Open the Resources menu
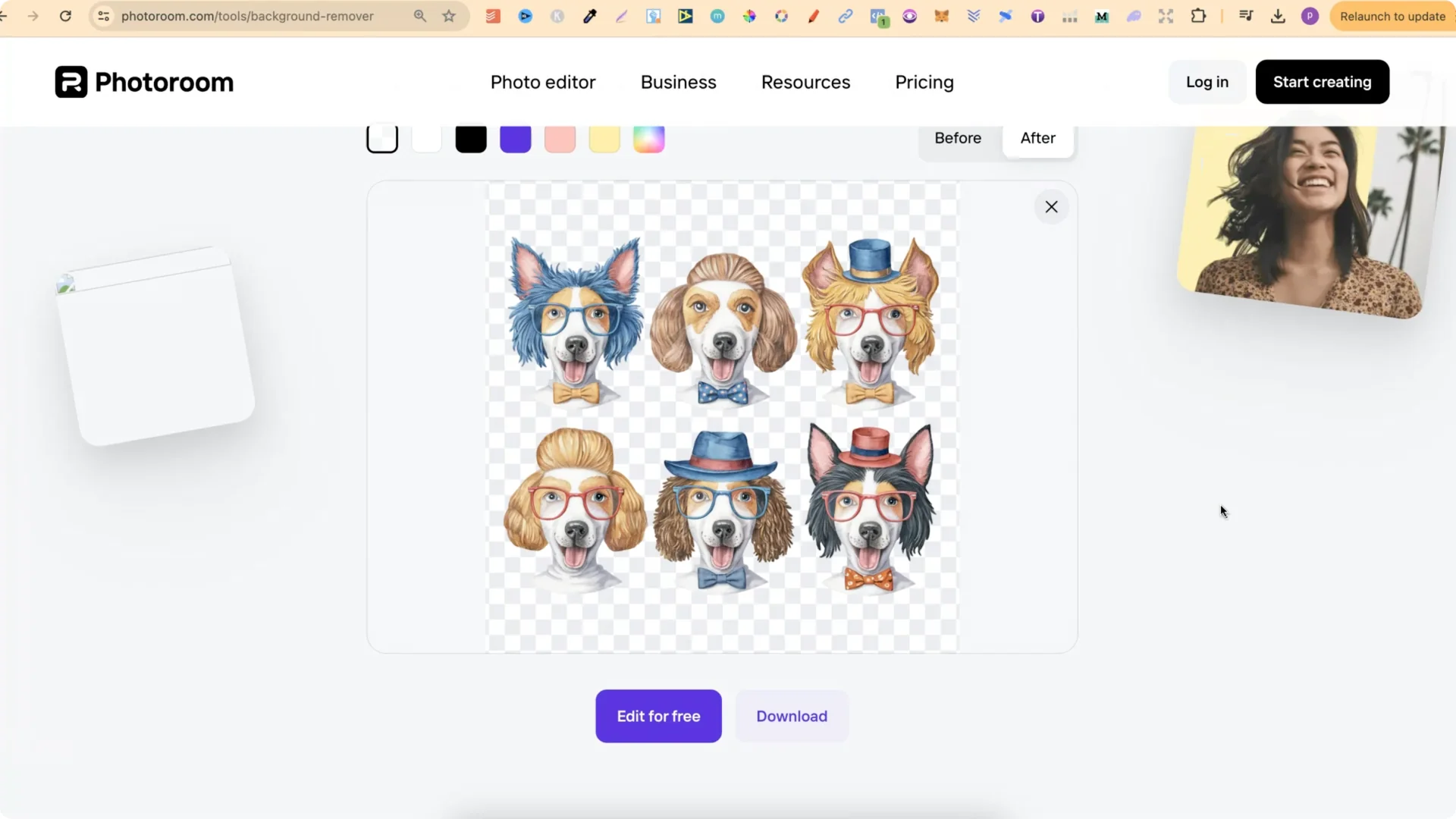Viewport: 1456px width, 819px height. click(805, 82)
